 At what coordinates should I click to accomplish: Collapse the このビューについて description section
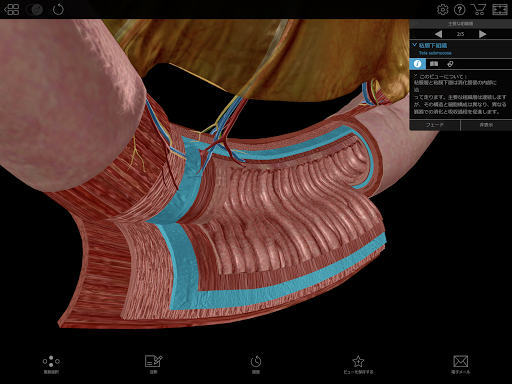coord(415,75)
